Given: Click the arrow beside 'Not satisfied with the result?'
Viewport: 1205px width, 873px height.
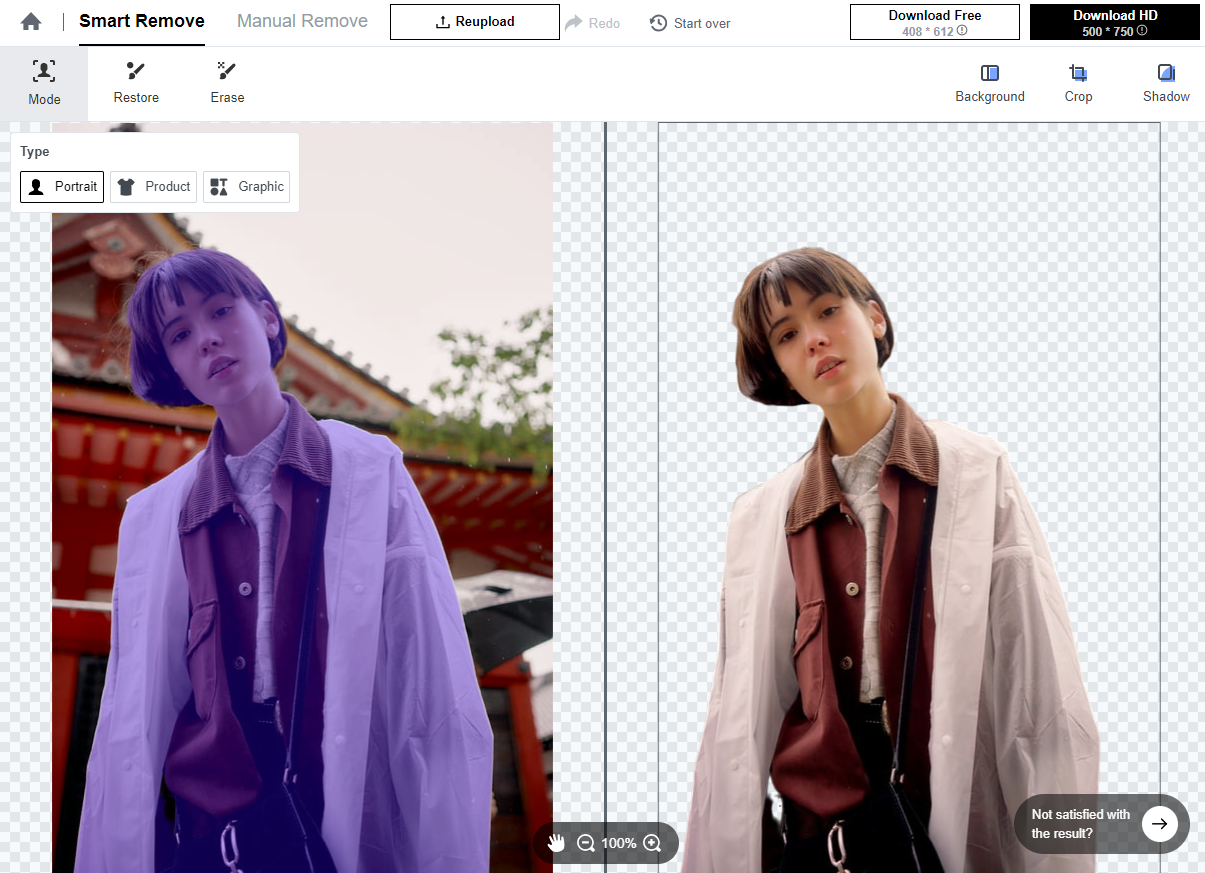Looking at the screenshot, I should 1159,824.
